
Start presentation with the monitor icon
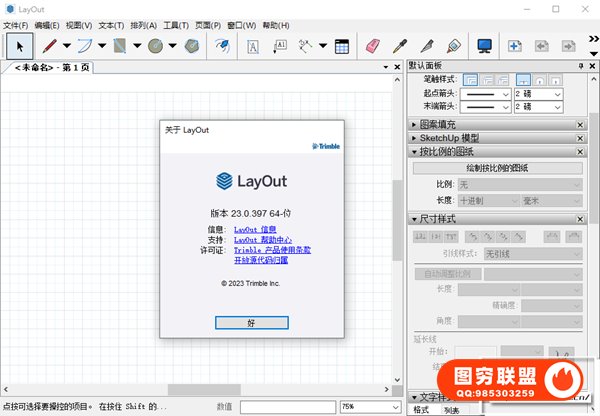tap(484, 45)
